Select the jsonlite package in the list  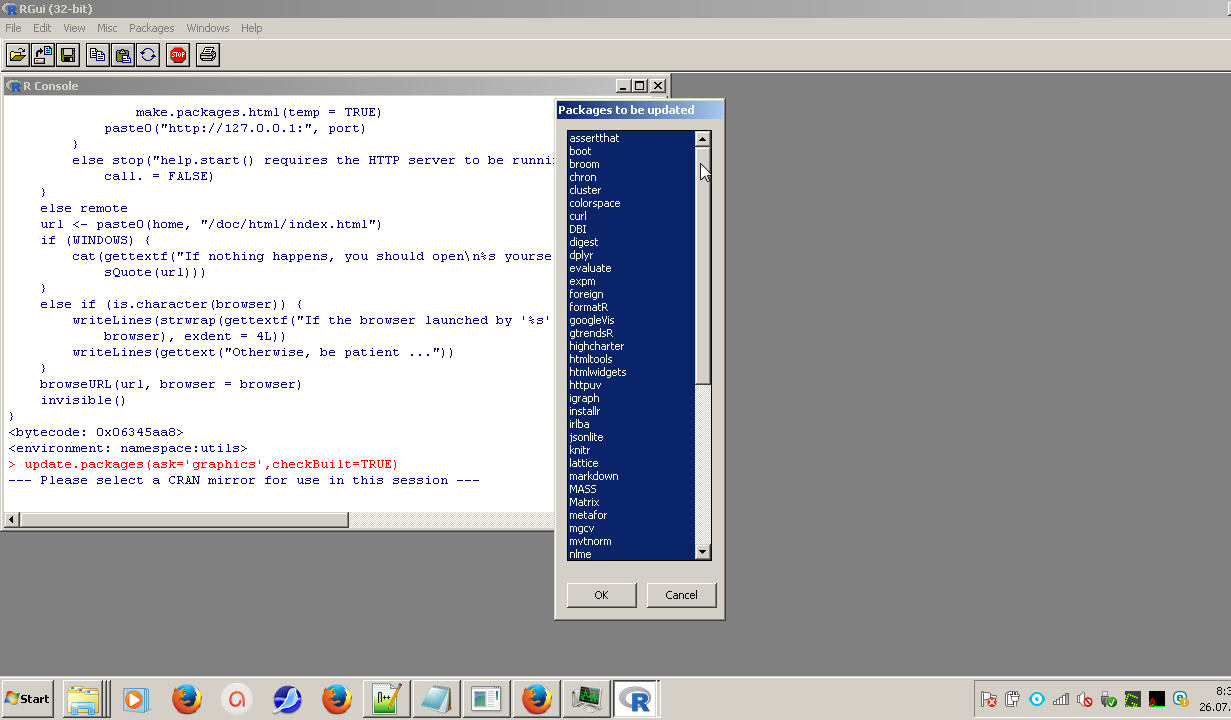click(586, 437)
